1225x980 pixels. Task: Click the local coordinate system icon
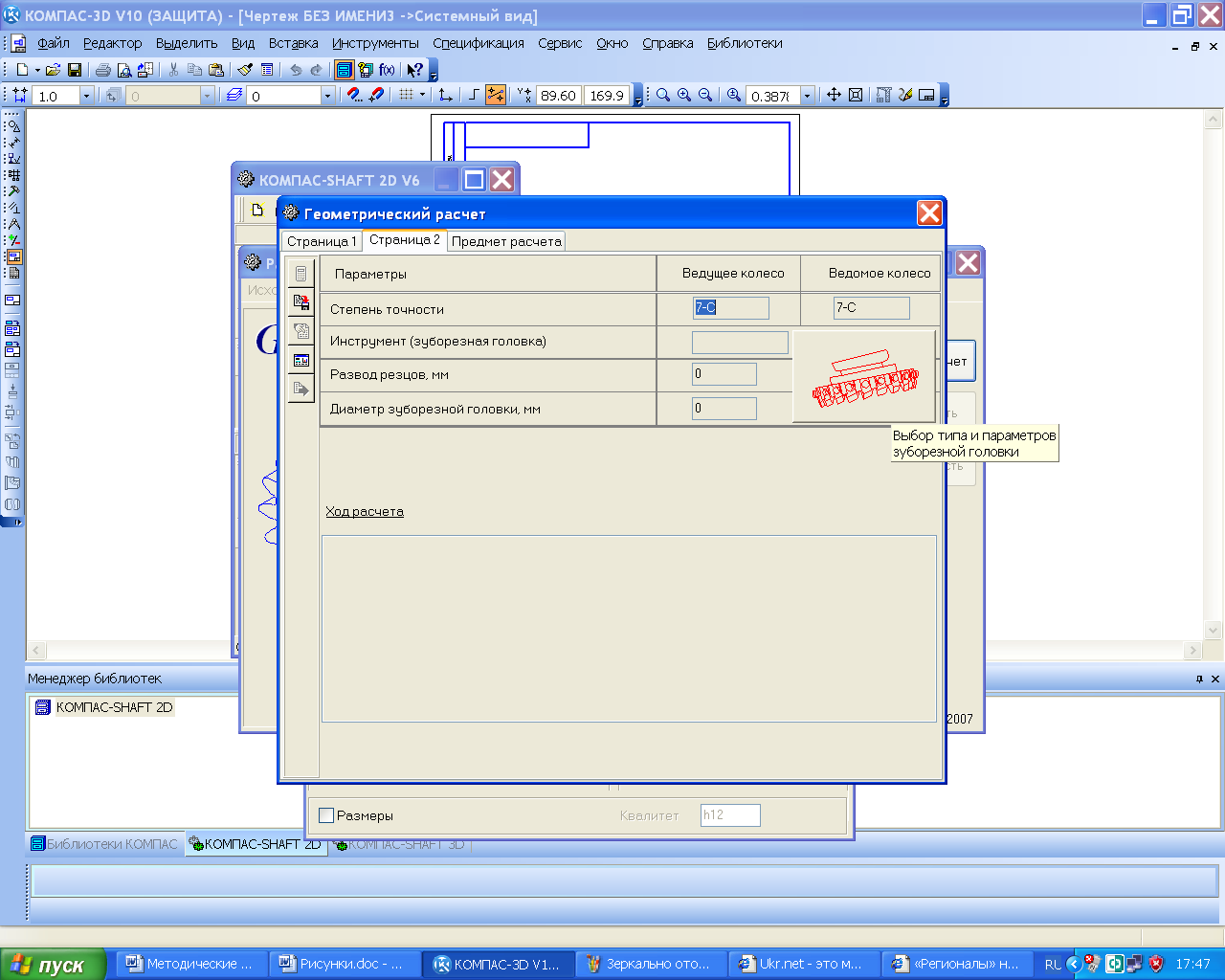(445, 95)
